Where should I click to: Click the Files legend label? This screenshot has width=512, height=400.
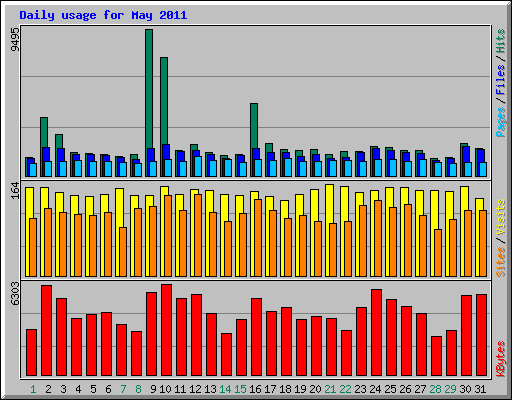(501, 80)
